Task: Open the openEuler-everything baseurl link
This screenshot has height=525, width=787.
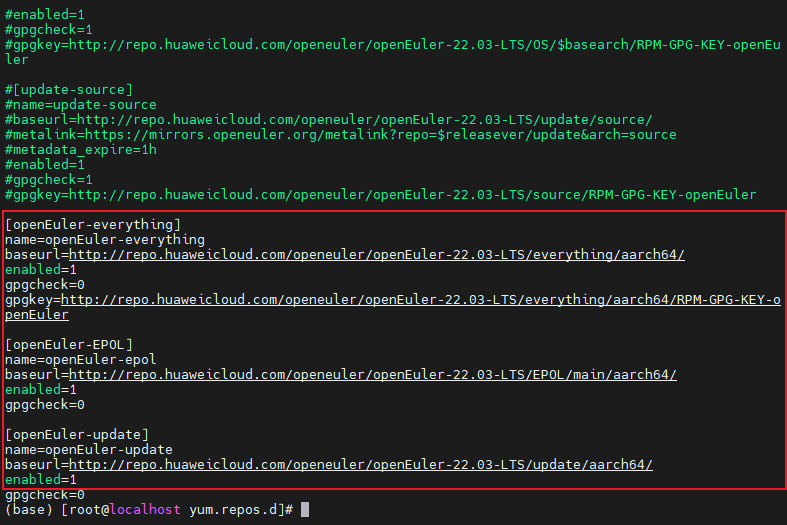Action: pyautogui.click(x=376, y=255)
